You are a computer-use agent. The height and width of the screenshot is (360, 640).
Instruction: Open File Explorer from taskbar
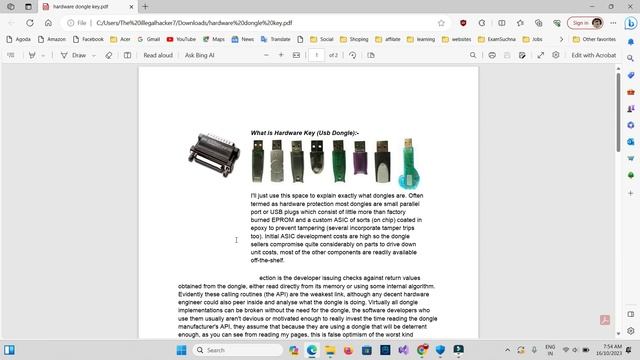point(330,350)
